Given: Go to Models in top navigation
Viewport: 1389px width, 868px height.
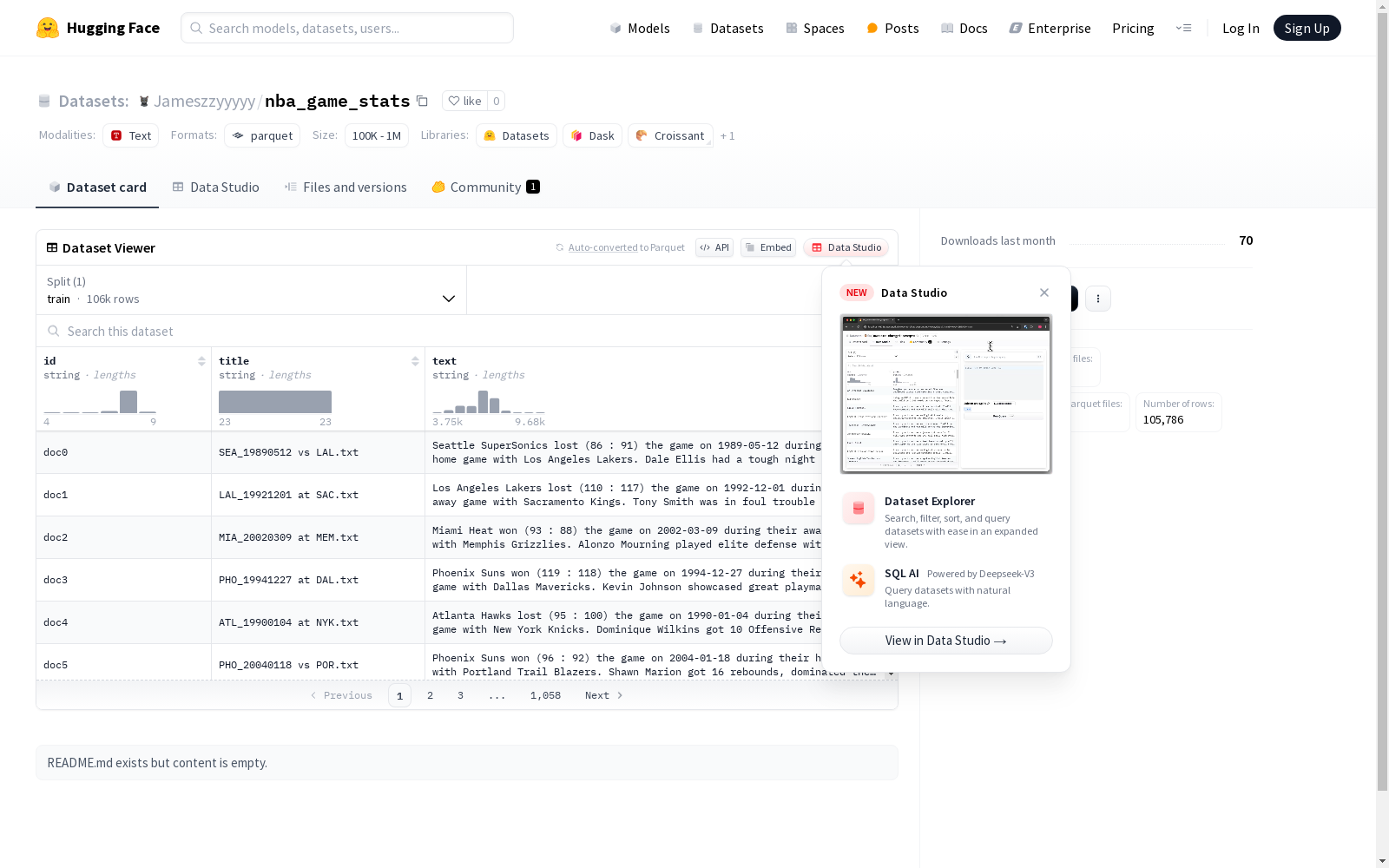Looking at the screenshot, I should (640, 28).
